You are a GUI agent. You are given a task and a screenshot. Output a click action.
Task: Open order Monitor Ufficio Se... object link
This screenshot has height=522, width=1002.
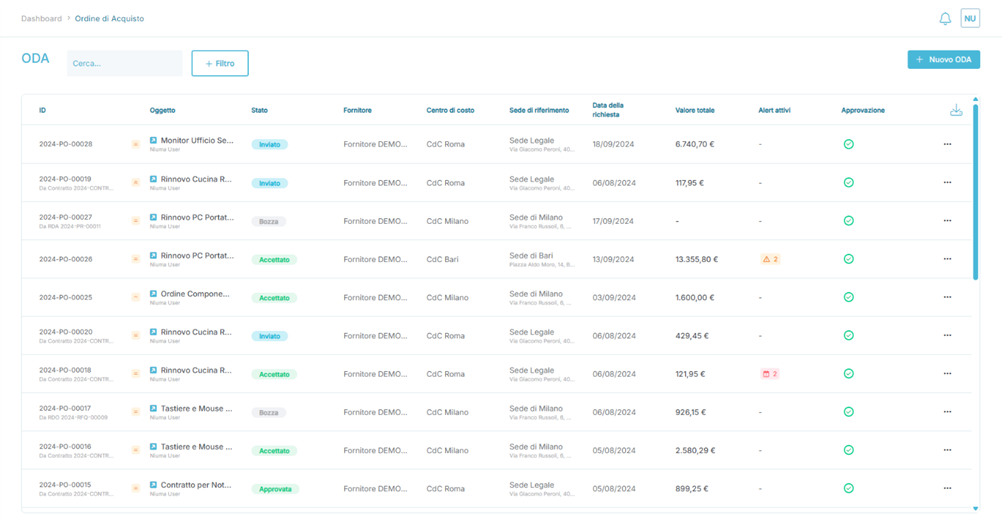(x=197, y=140)
